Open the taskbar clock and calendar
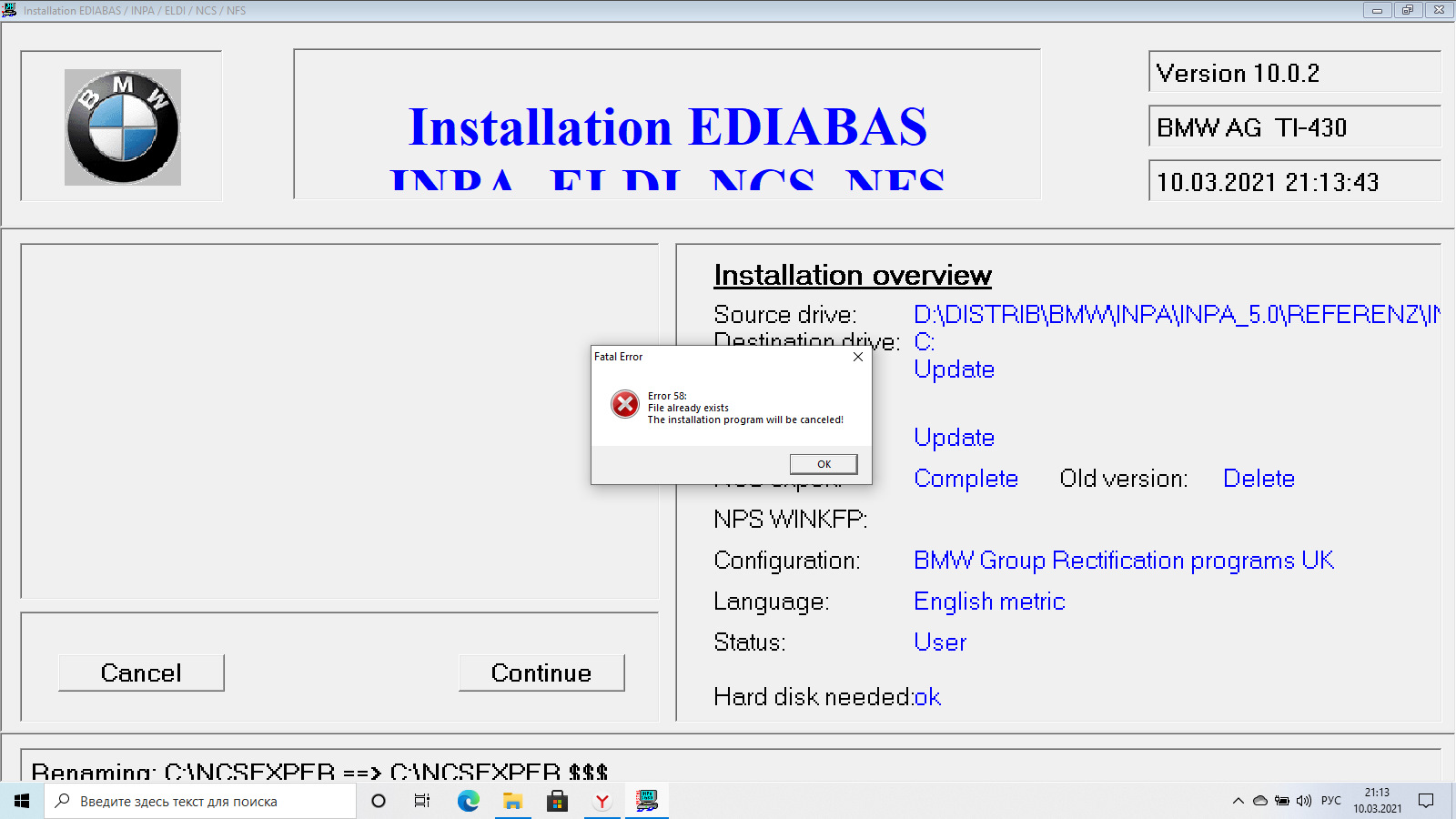 click(1377, 801)
